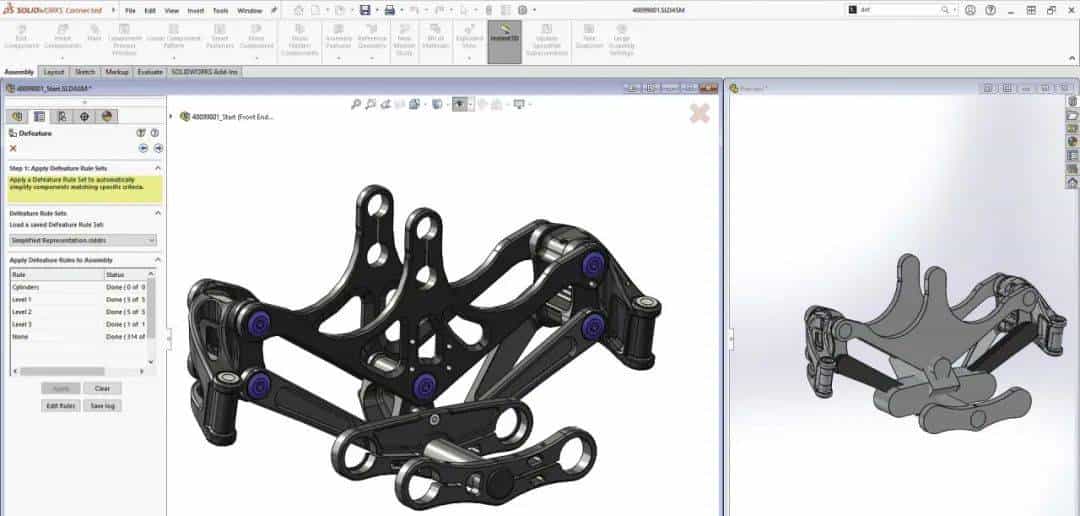Open the user account icon
This screenshot has height=516, width=1080.
tap(970, 10)
